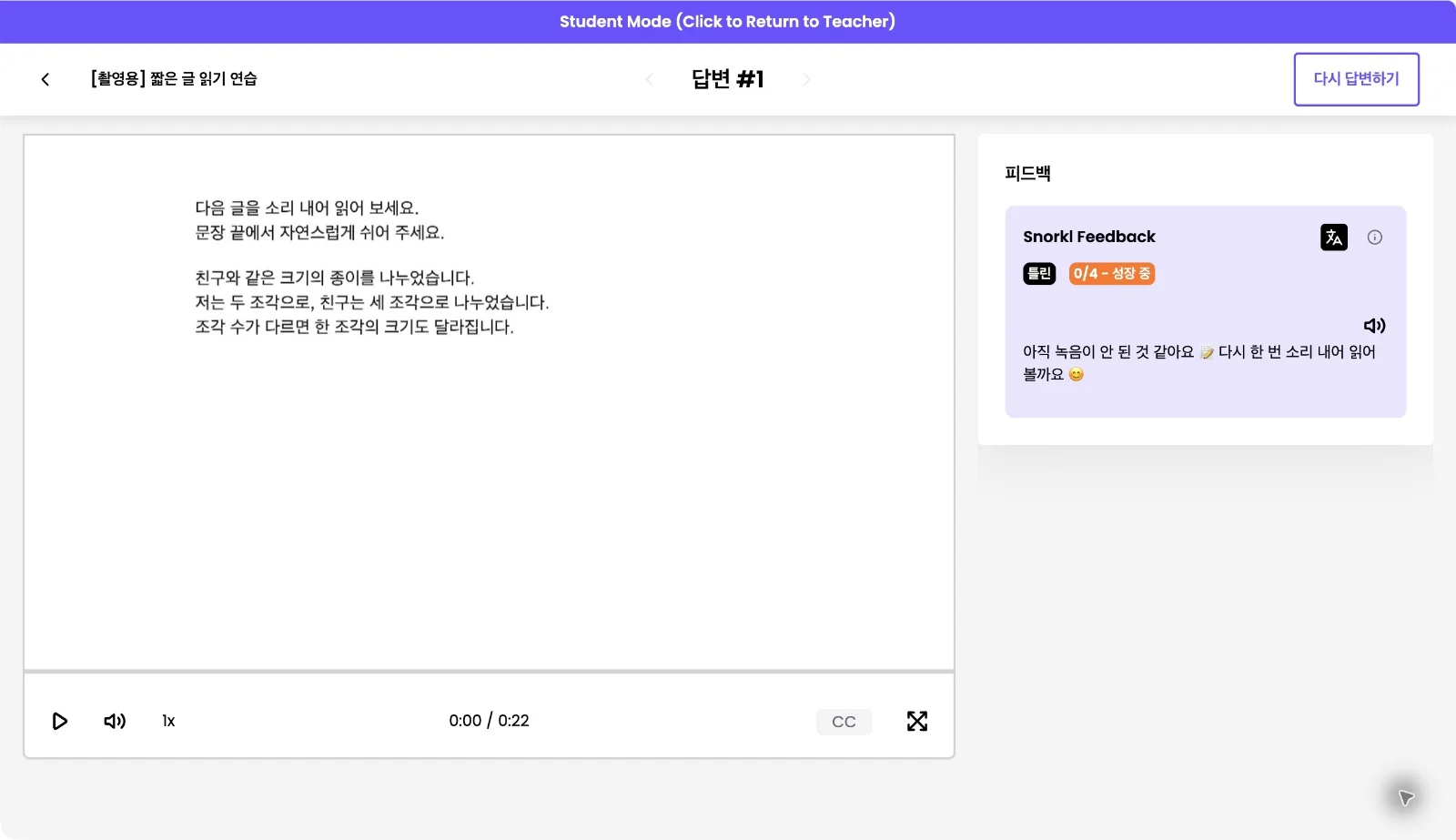Click the instruction line 다음 글을 소리 내어 읽어 보세요
The height and width of the screenshot is (840, 1456).
[307, 208]
